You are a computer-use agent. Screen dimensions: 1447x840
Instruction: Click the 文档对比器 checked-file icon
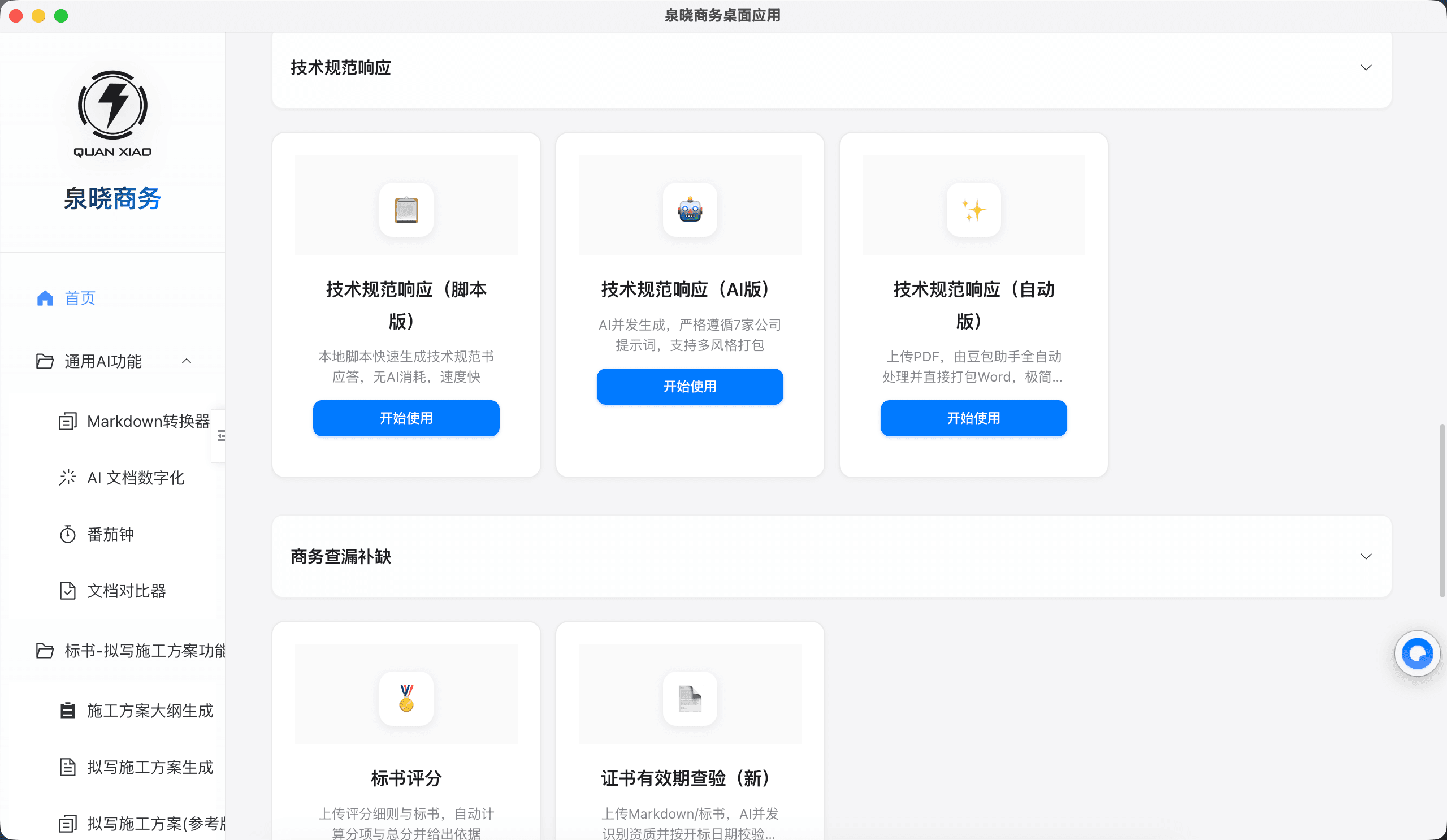pyautogui.click(x=68, y=591)
